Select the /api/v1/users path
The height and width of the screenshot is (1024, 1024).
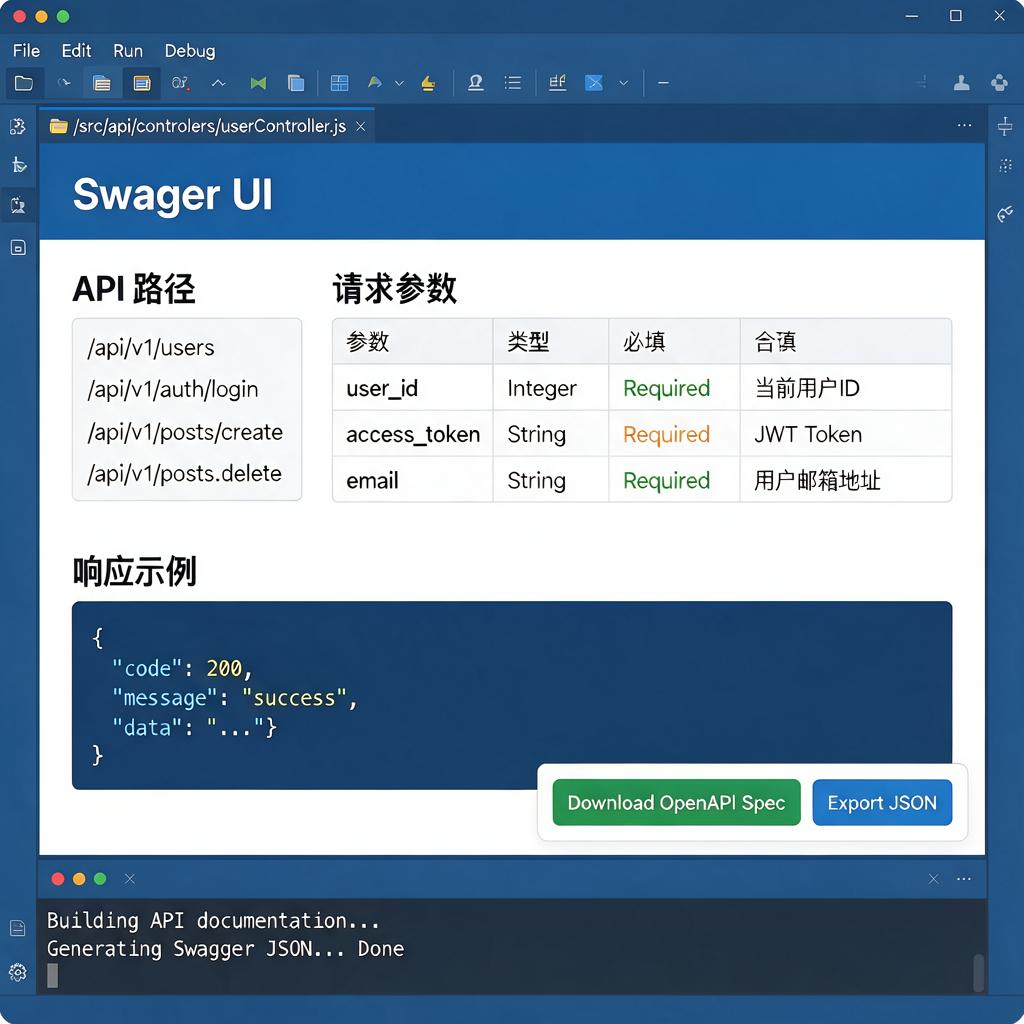tap(151, 347)
